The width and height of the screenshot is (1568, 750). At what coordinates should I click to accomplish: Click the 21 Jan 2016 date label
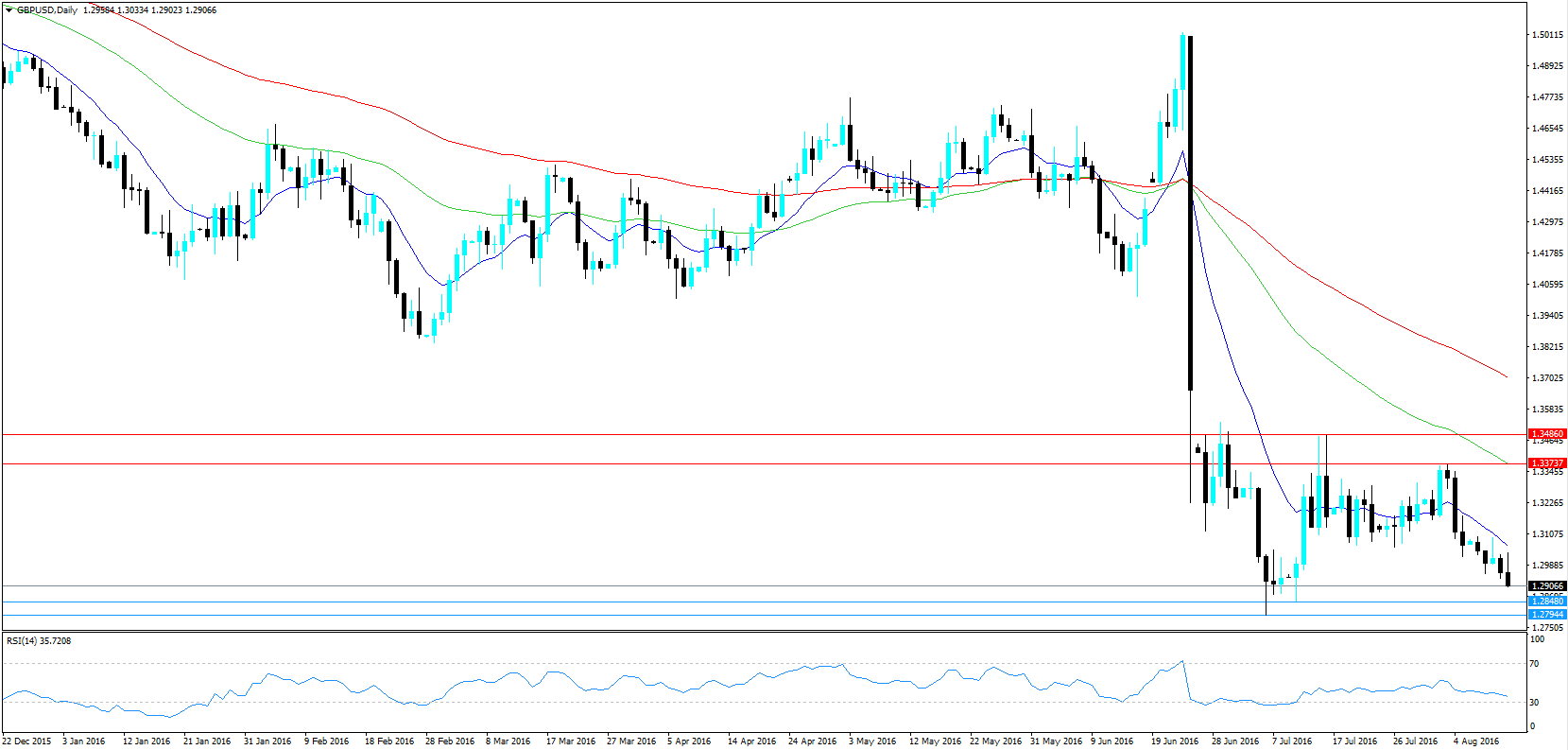click(207, 741)
